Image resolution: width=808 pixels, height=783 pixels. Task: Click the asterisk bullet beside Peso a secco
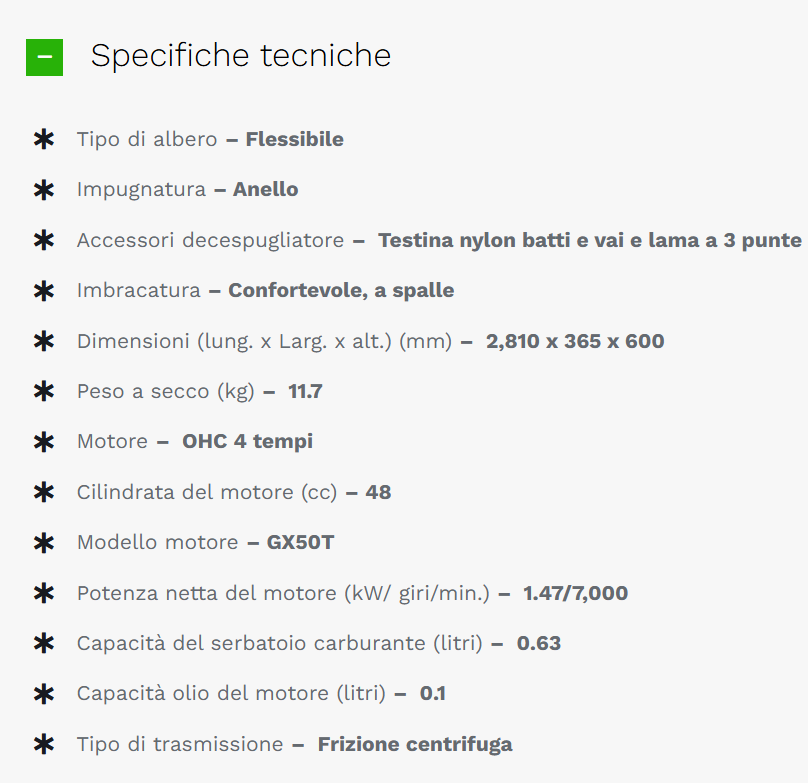(x=44, y=391)
